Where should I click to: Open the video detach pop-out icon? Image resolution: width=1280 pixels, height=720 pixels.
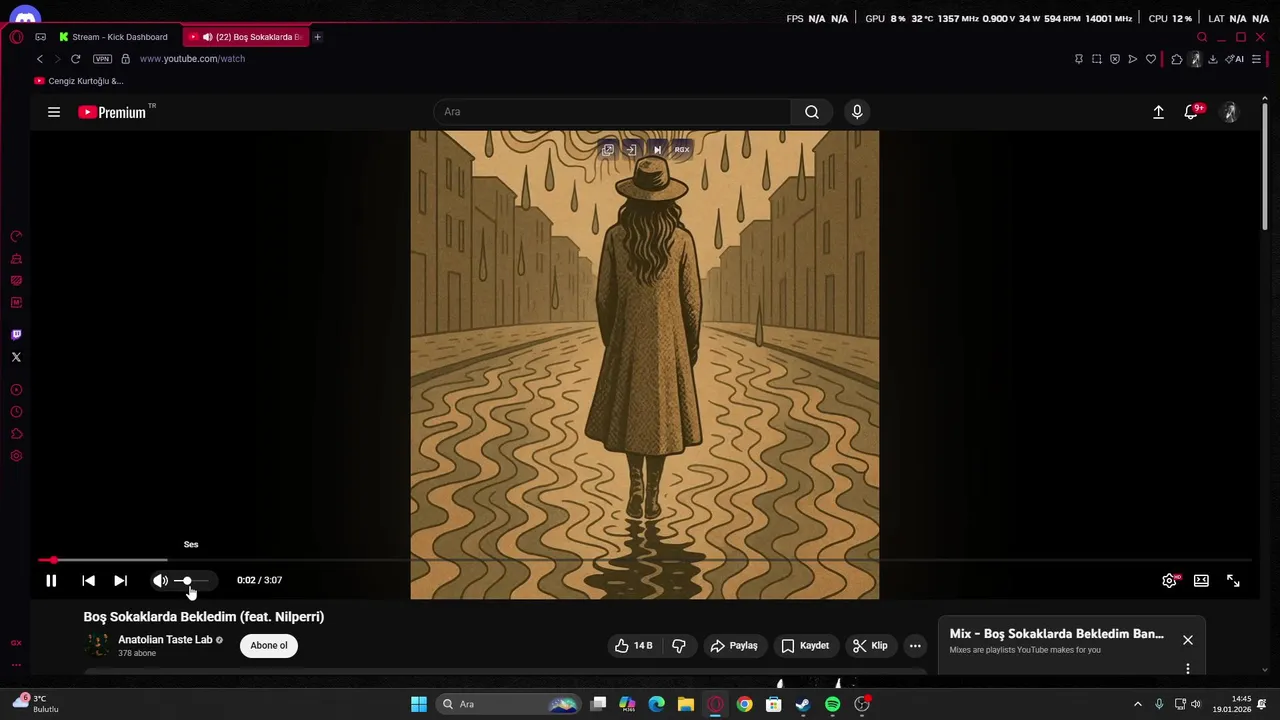tap(607, 150)
